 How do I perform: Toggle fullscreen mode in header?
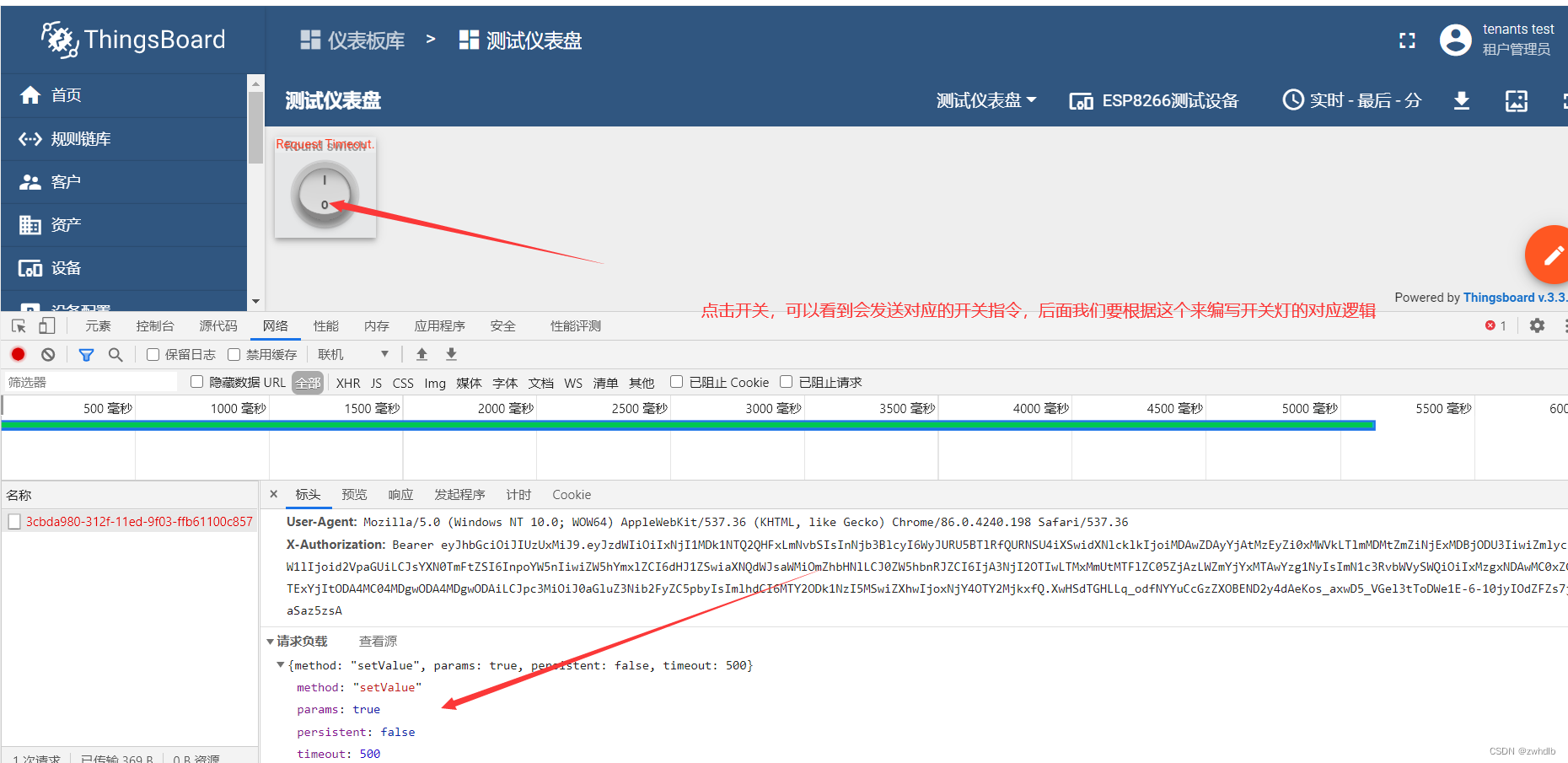[x=1407, y=40]
